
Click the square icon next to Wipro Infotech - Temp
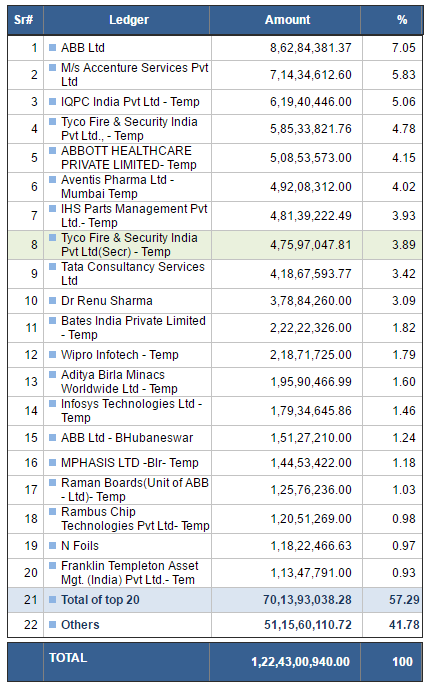click(53, 354)
